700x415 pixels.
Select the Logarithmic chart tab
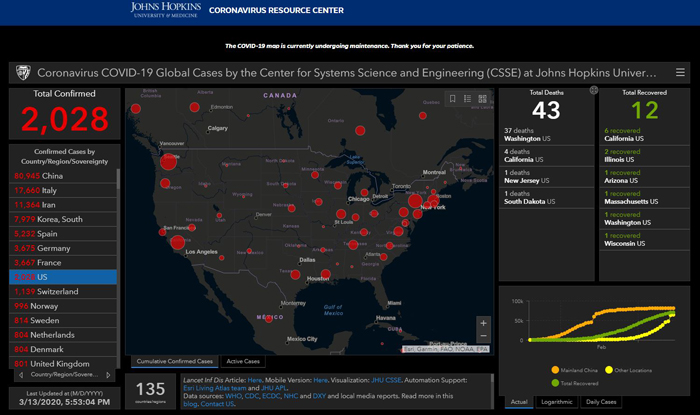click(556, 402)
